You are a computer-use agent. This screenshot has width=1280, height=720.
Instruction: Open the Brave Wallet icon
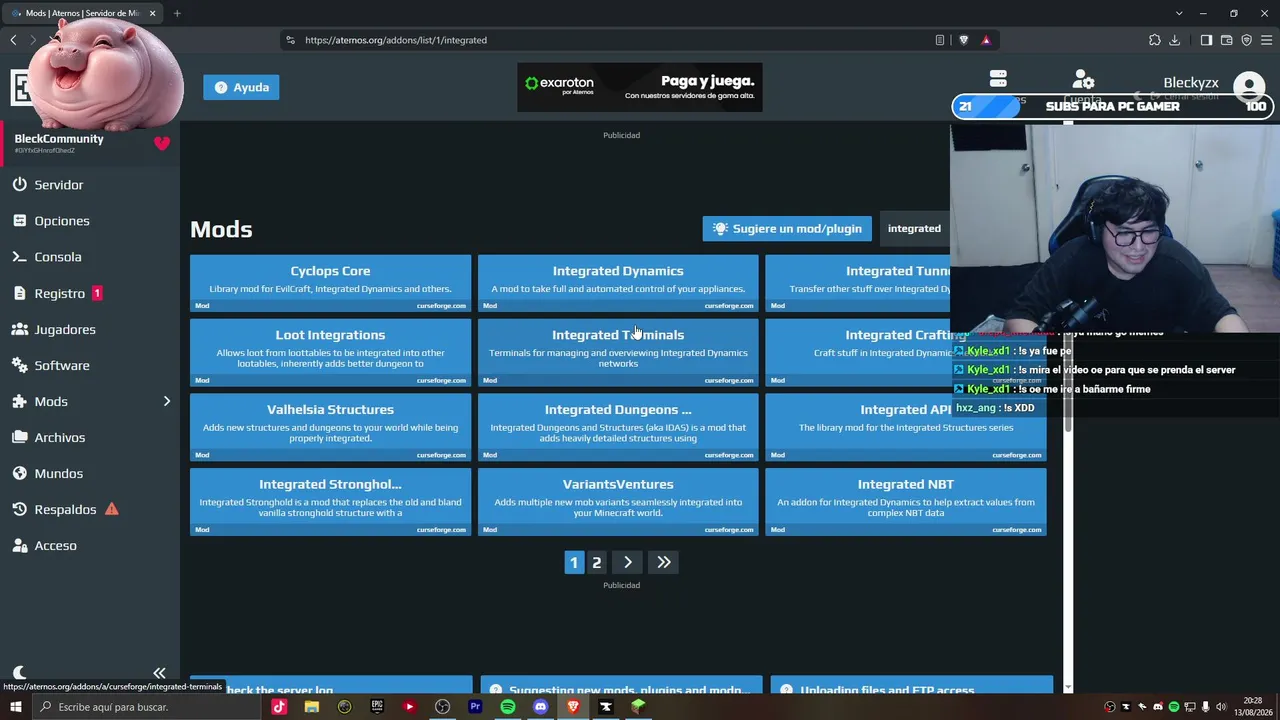click(x=1226, y=40)
